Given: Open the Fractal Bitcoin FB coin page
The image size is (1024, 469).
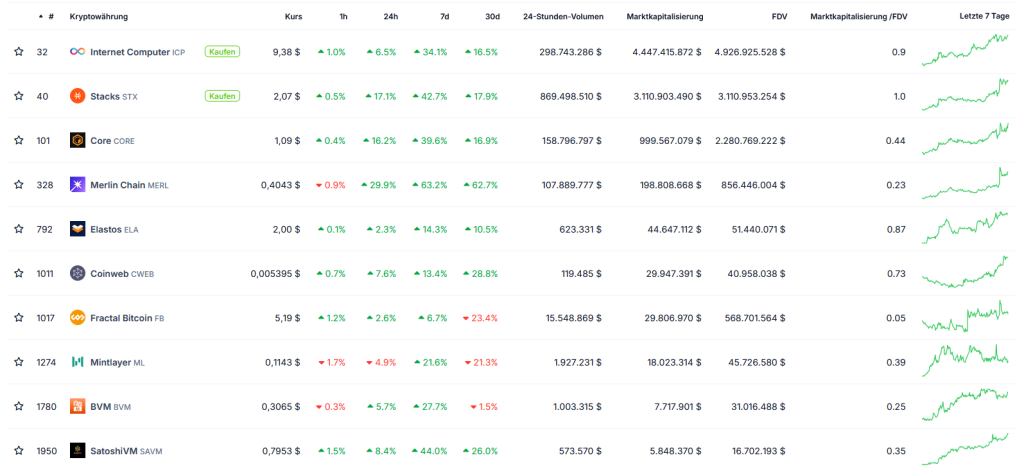Looking at the screenshot, I should [127, 318].
